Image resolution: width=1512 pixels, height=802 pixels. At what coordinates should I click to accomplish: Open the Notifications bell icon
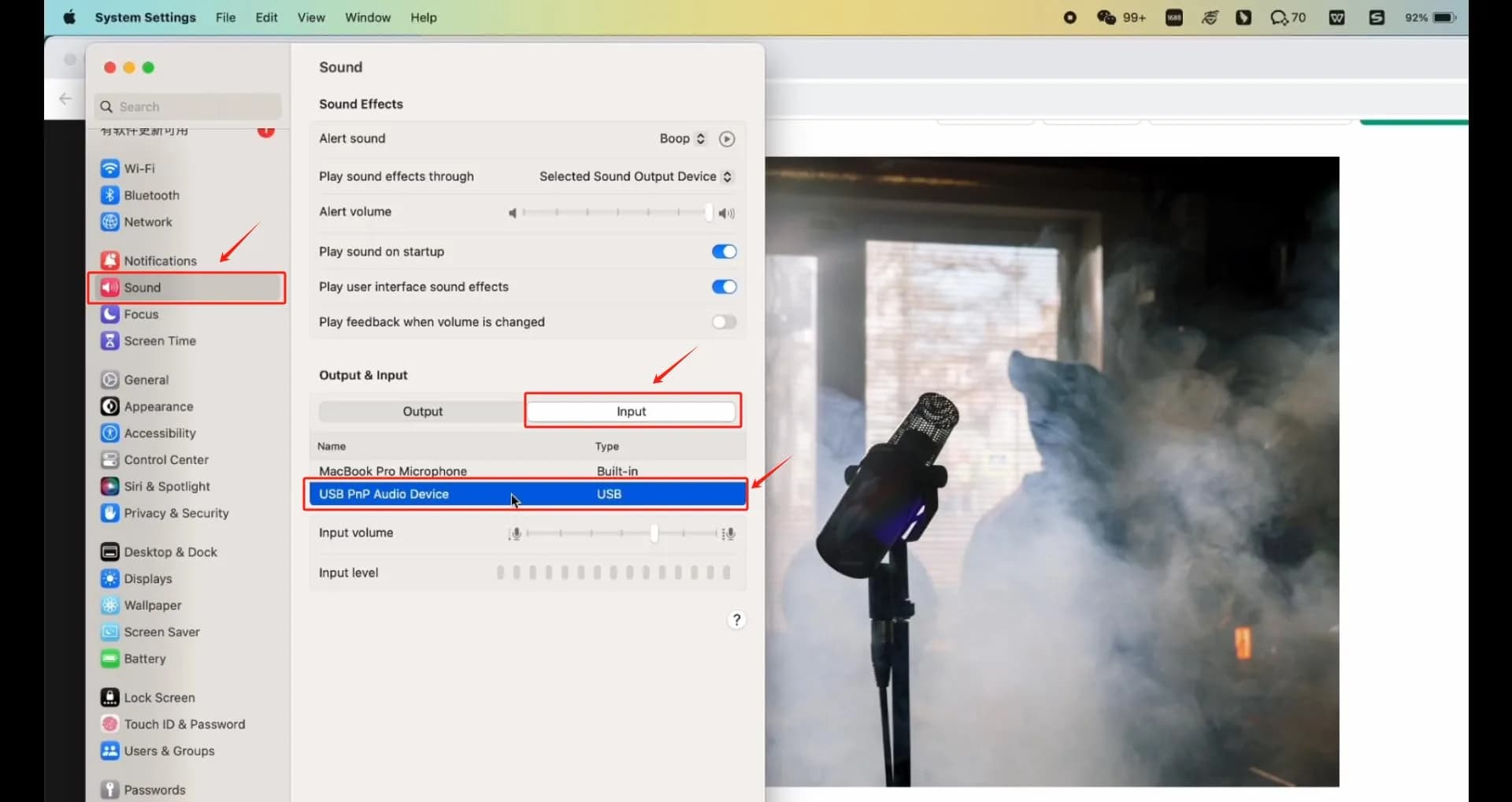point(110,261)
